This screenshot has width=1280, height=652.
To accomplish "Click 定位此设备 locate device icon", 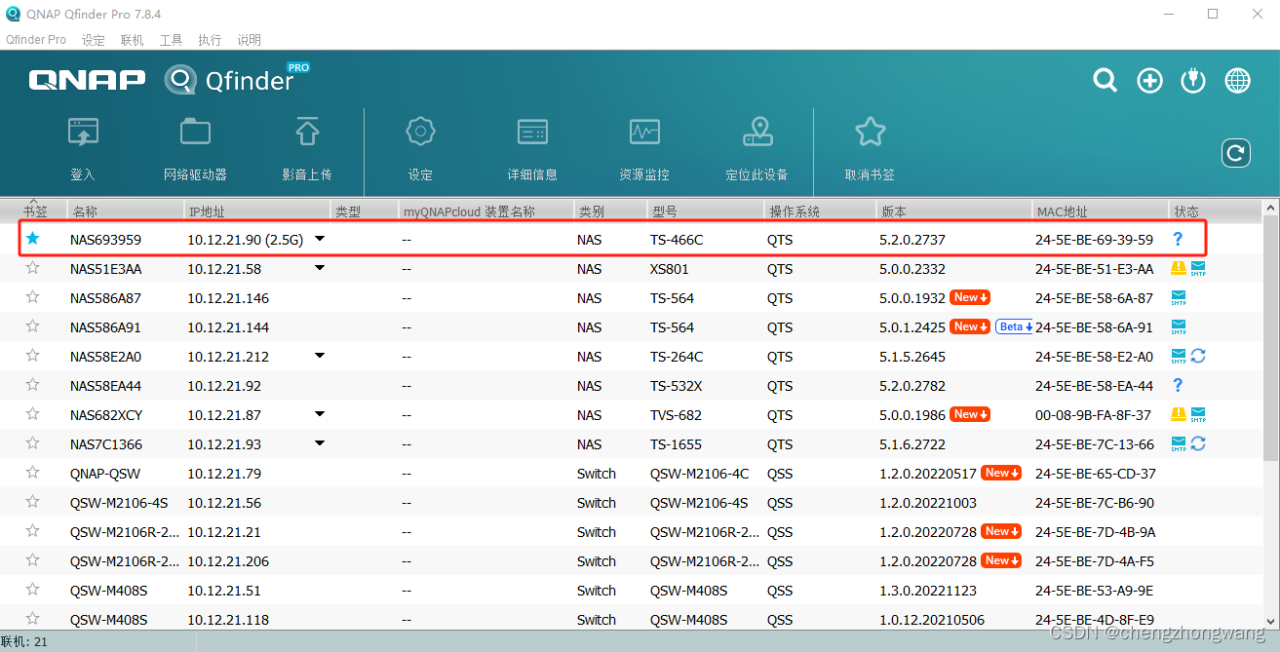I will tap(757, 134).
